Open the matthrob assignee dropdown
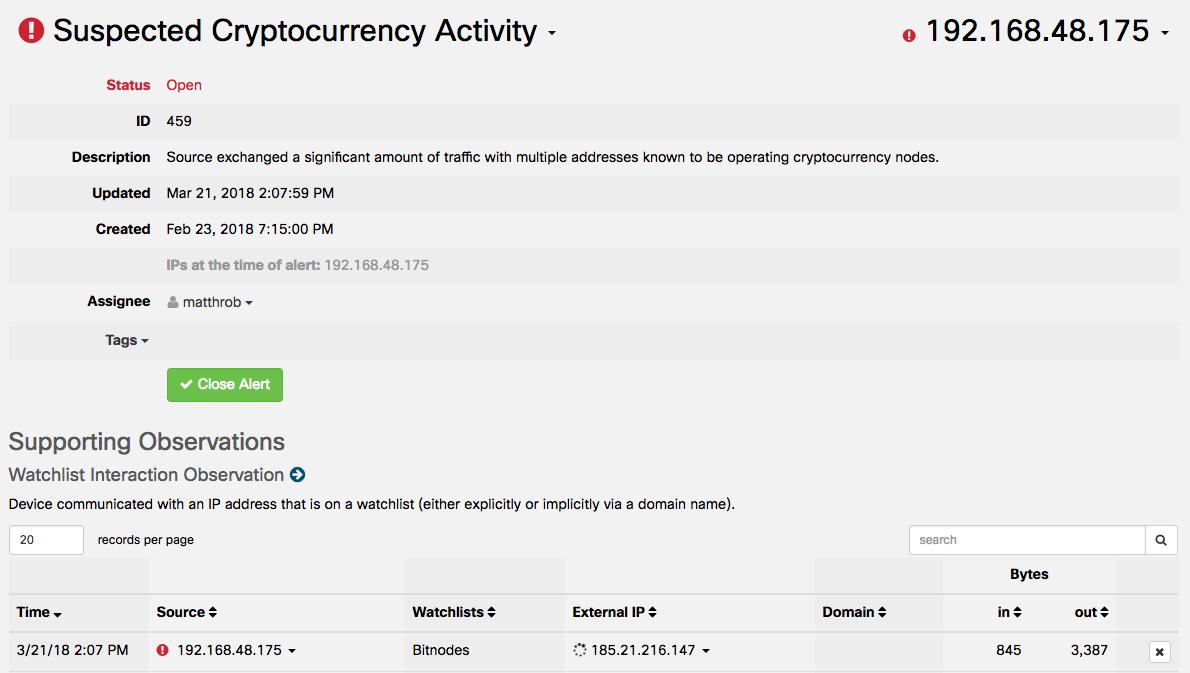 pyautogui.click(x=249, y=303)
